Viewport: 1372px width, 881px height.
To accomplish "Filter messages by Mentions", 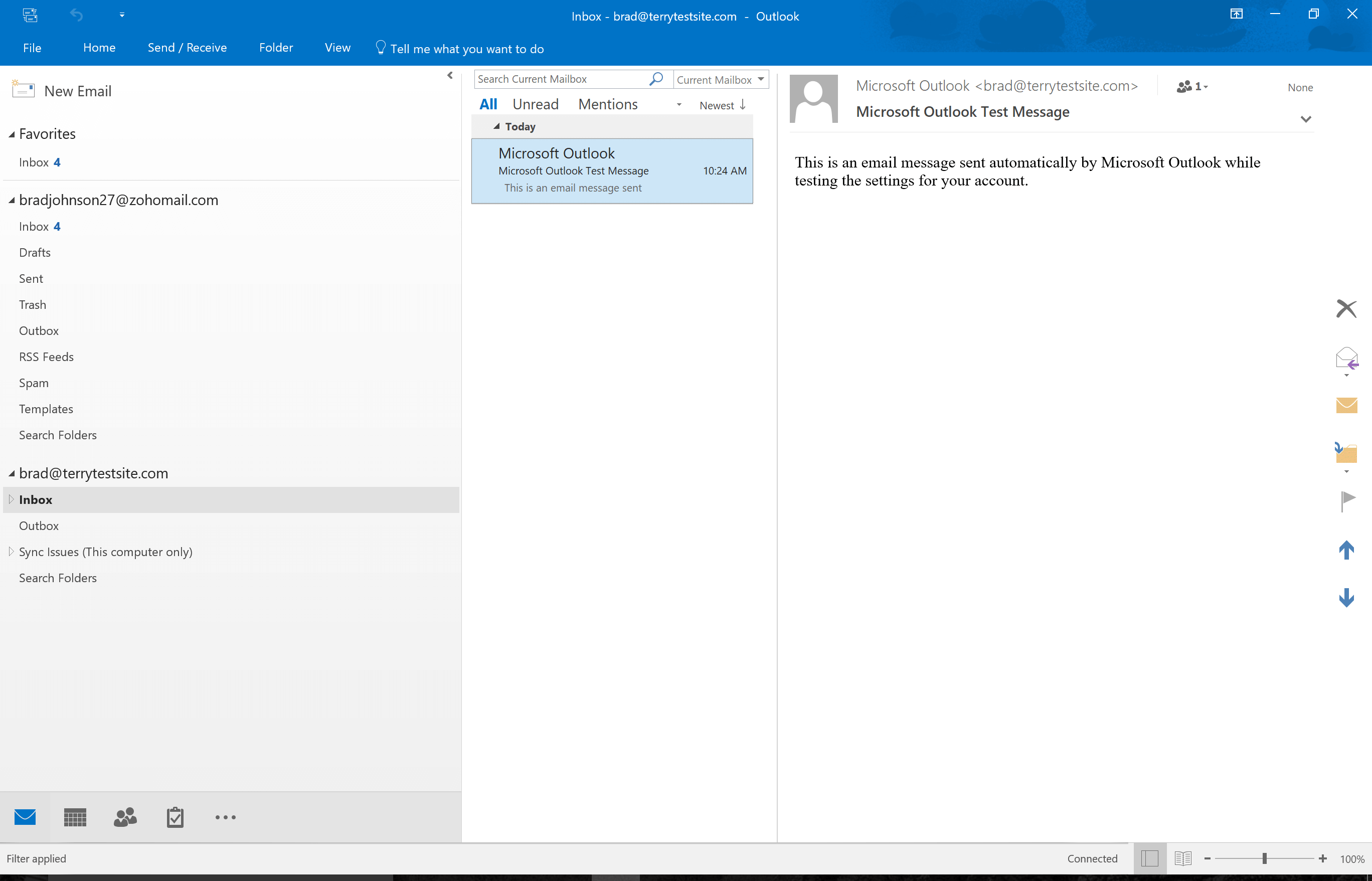I will (608, 104).
